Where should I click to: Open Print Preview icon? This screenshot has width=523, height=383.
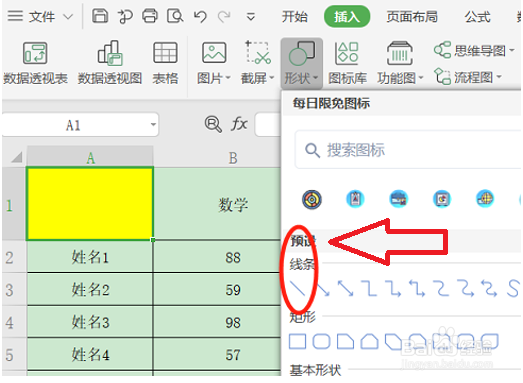175,16
